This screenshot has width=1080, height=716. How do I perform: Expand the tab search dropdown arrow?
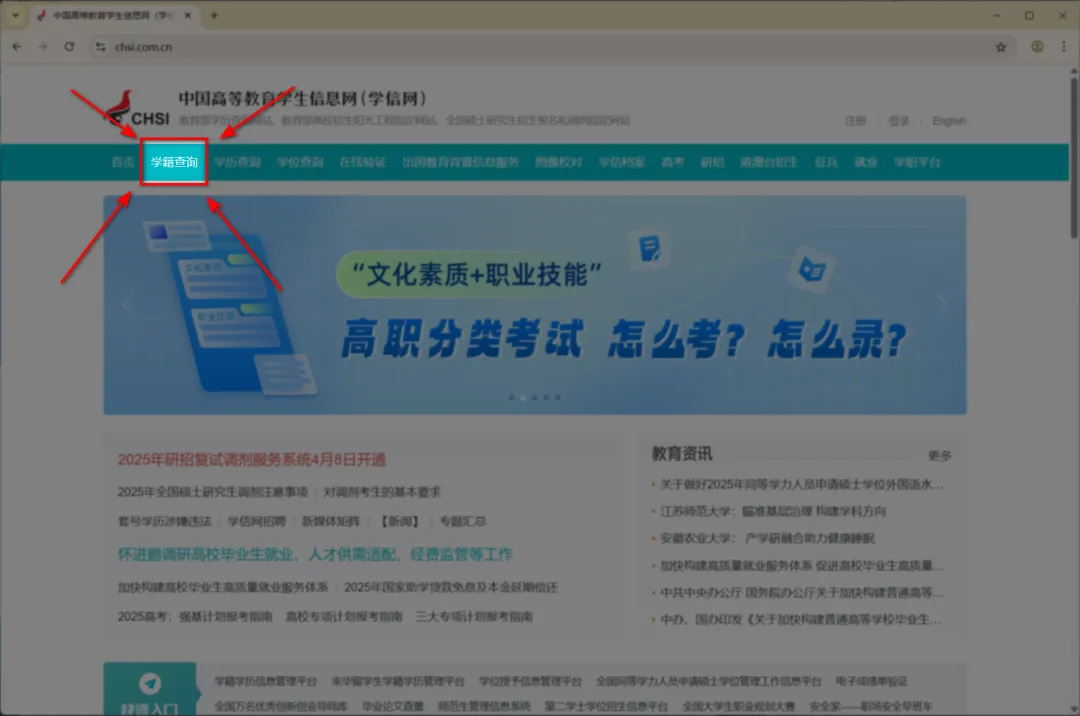click(15, 15)
